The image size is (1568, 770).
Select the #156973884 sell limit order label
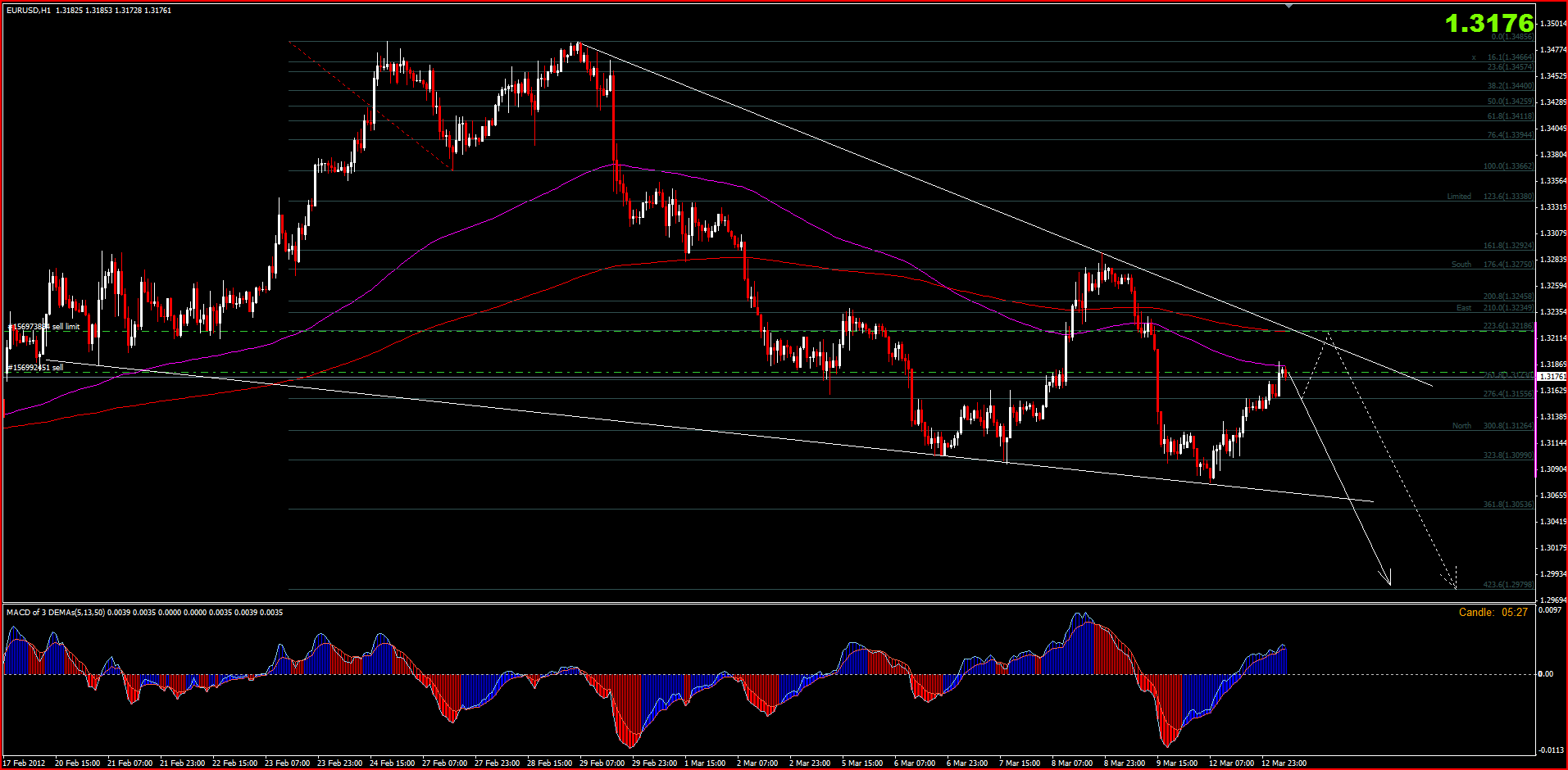click(44, 327)
